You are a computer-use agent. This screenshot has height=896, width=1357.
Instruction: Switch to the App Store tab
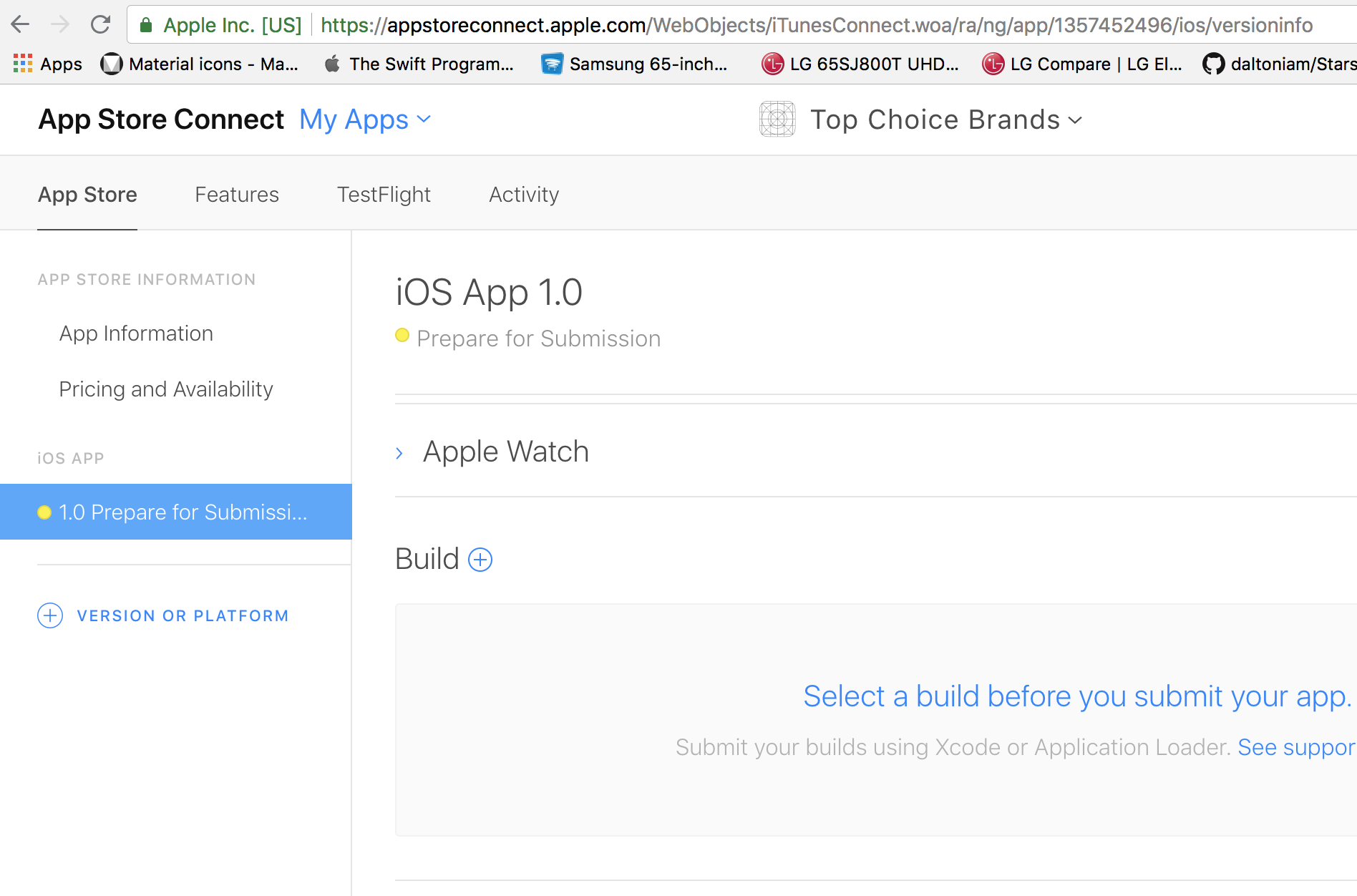(x=87, y=195)
